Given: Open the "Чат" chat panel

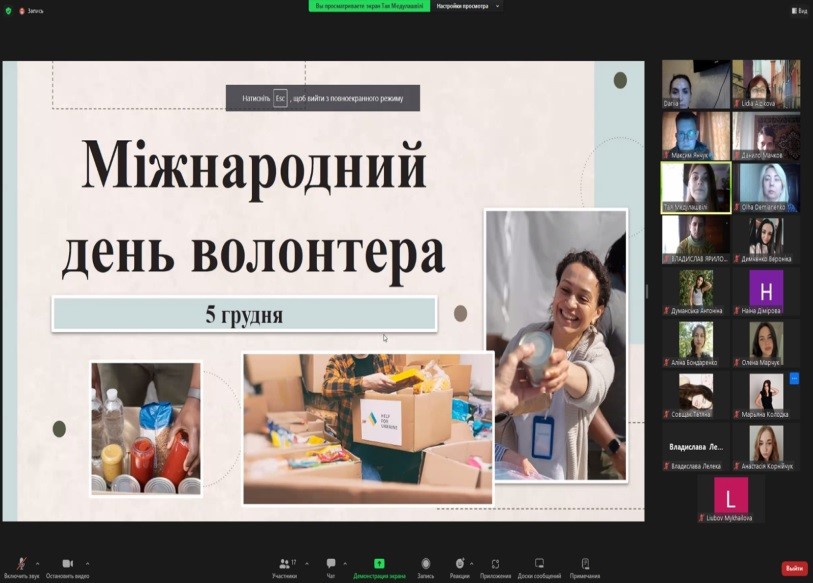Looking at the screenshot, I should click(331, 568).
